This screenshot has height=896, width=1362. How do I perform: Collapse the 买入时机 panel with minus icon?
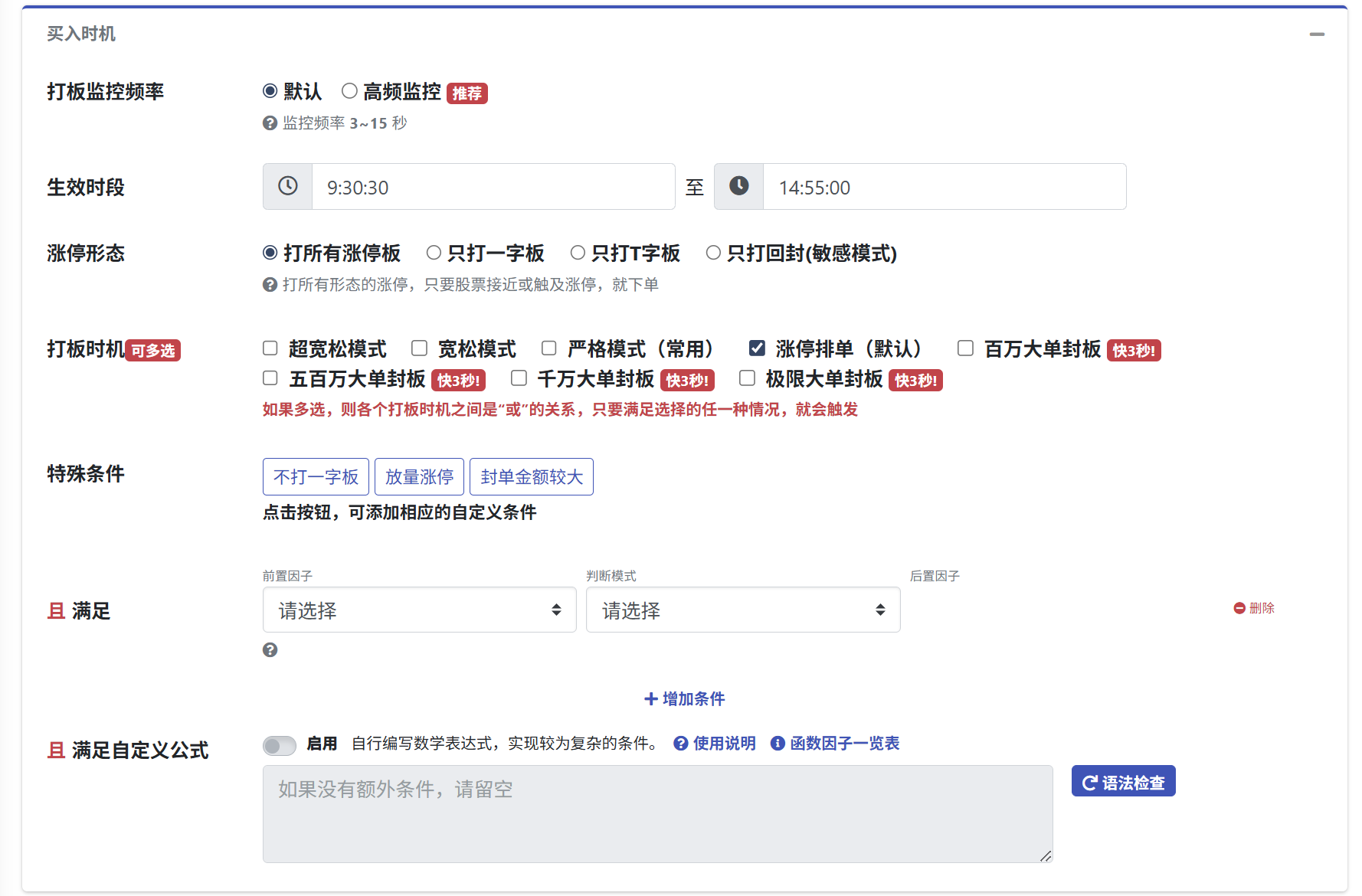coord(1317,34)
